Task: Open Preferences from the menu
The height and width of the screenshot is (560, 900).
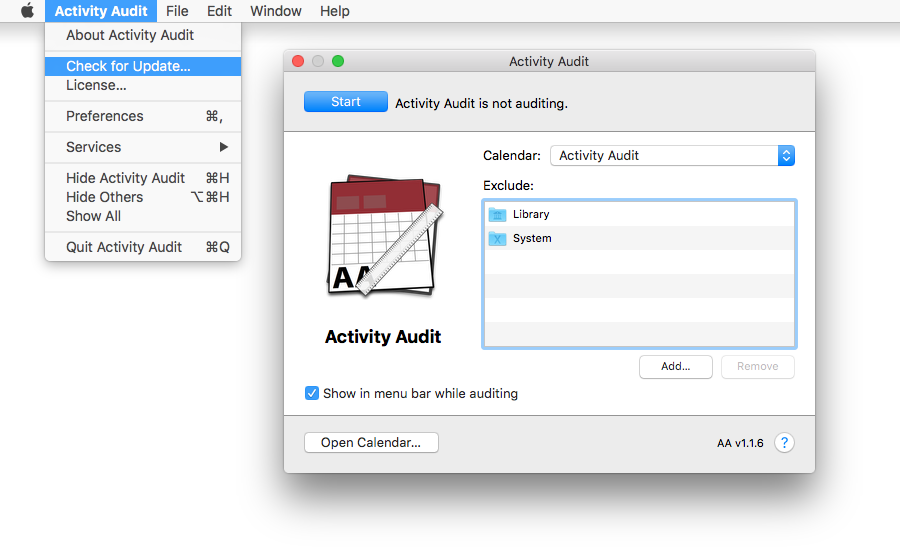Action: click(x=143, y=116)
